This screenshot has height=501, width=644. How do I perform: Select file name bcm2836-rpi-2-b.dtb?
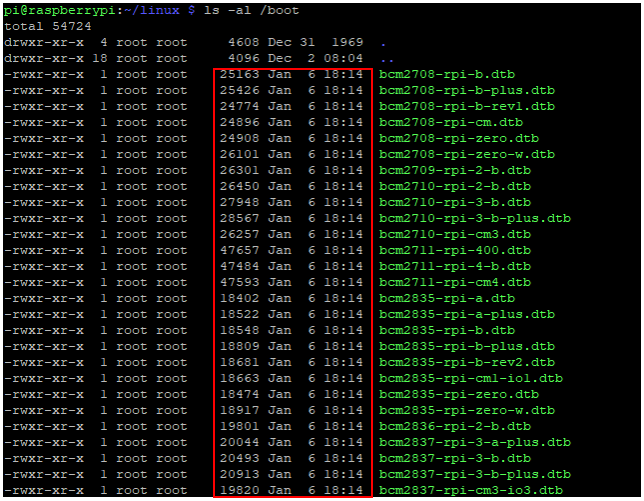455,427
